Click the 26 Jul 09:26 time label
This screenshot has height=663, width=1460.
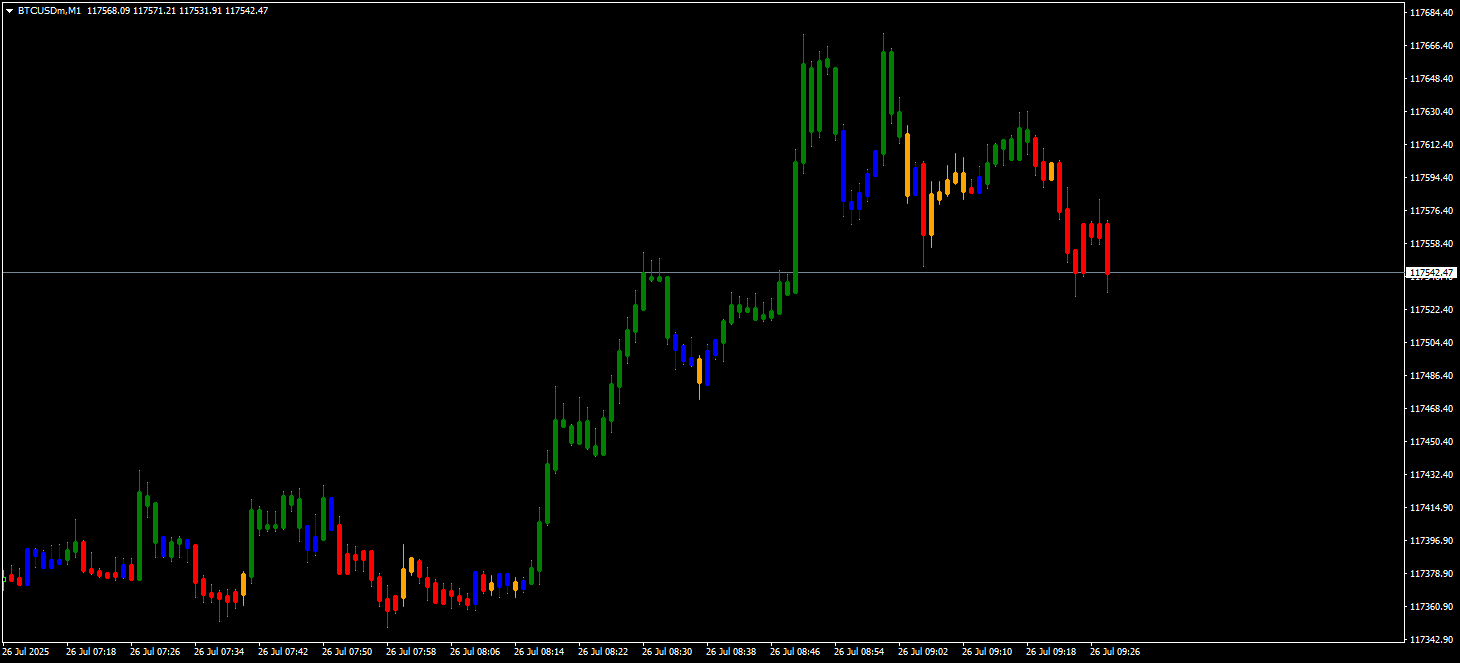[x=1115, y=652]
